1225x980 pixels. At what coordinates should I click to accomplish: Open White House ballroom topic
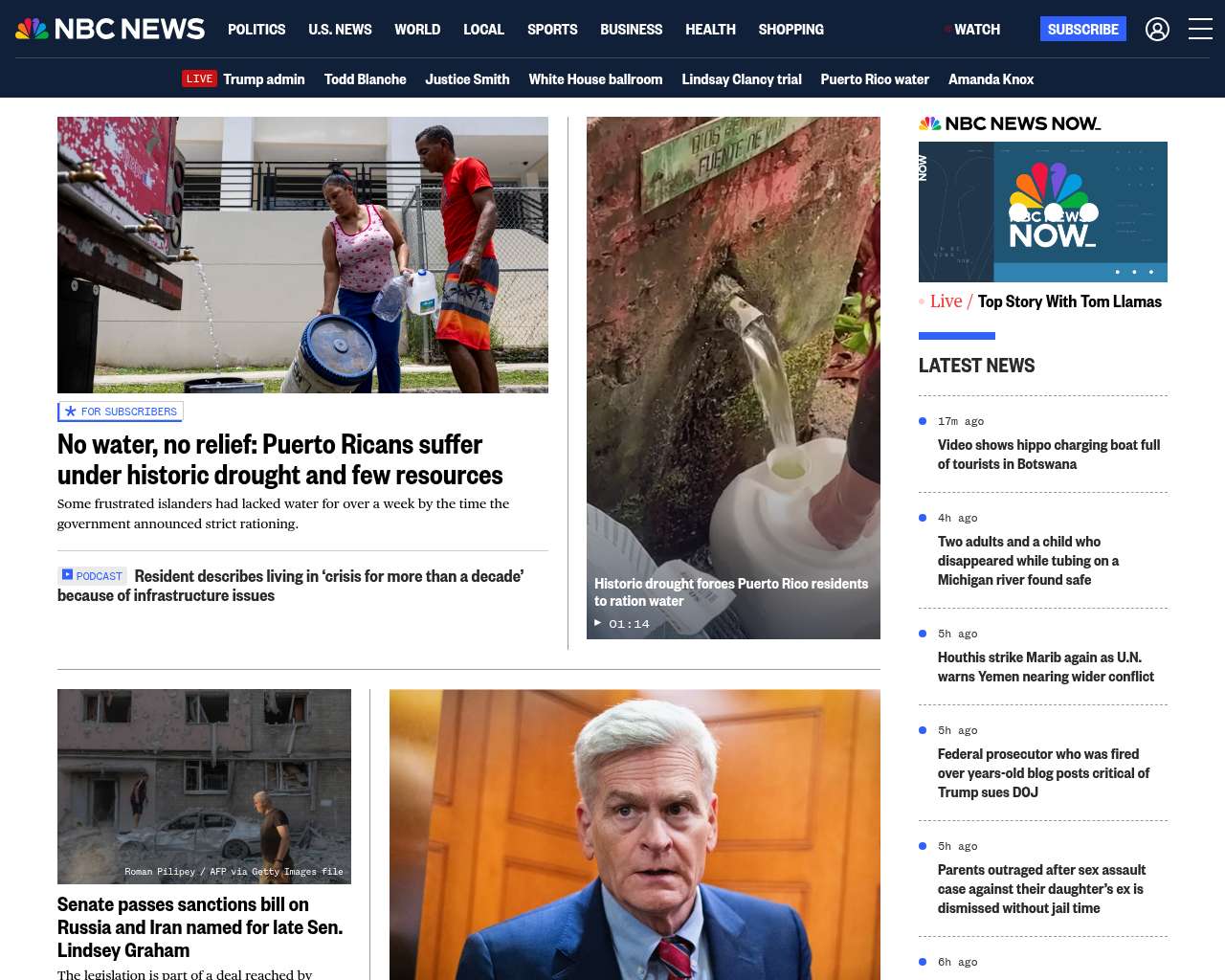point(595,79)
